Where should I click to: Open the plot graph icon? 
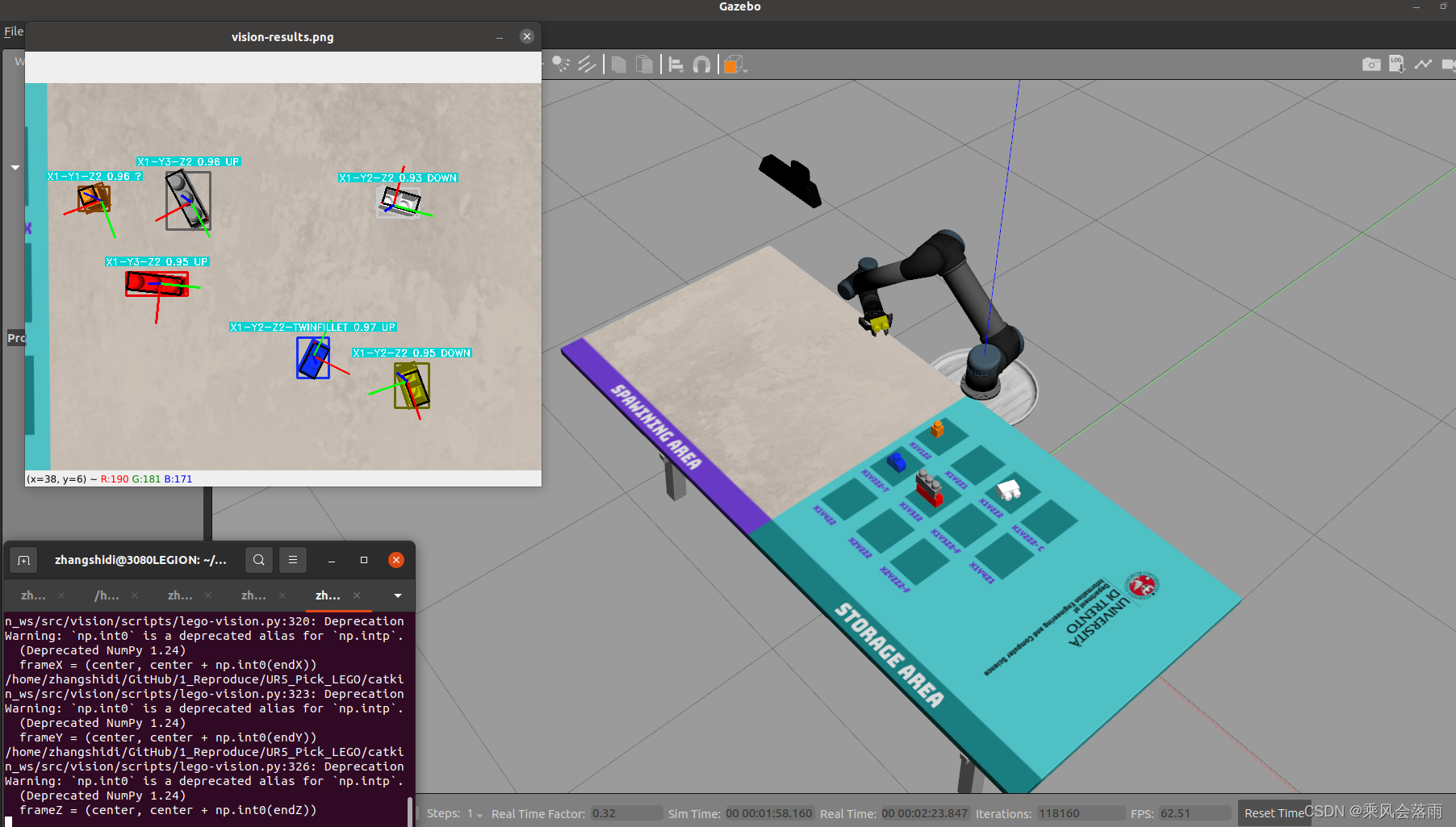1423,64
